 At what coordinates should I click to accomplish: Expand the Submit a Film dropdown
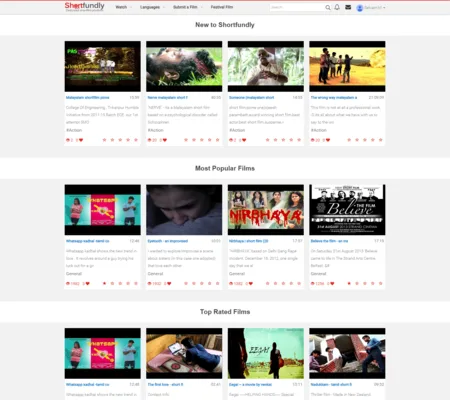(188, 7)
